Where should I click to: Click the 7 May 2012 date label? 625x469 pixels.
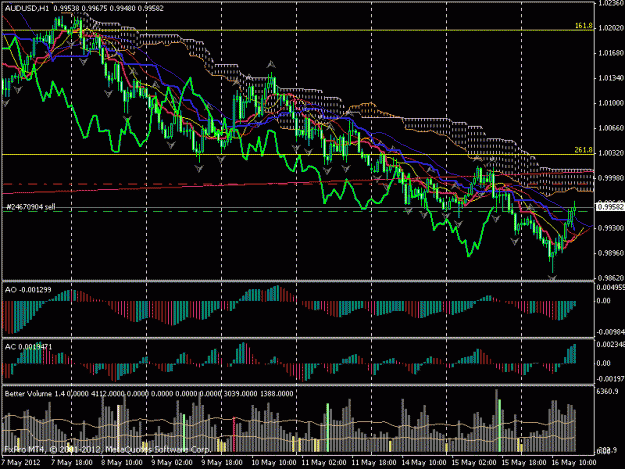(21, 463)
